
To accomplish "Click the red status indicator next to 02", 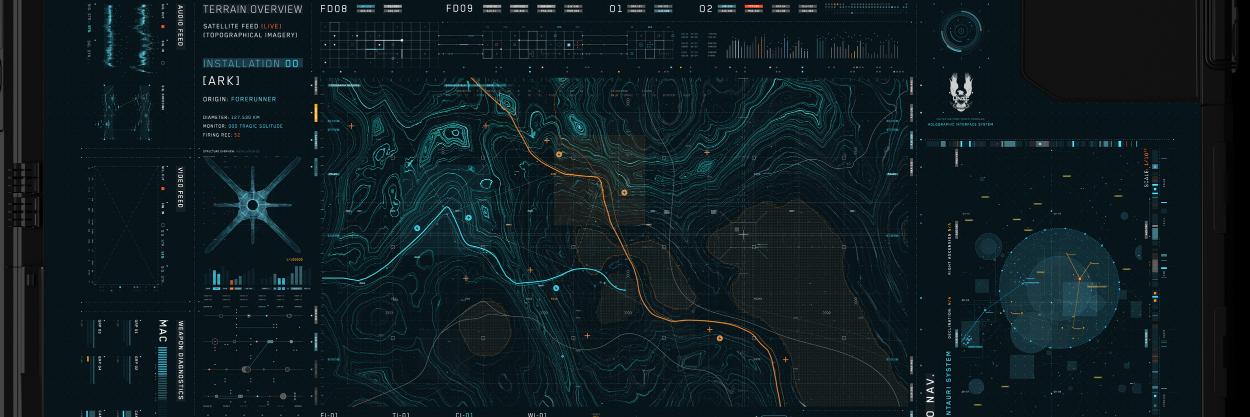I will (753, 6).
